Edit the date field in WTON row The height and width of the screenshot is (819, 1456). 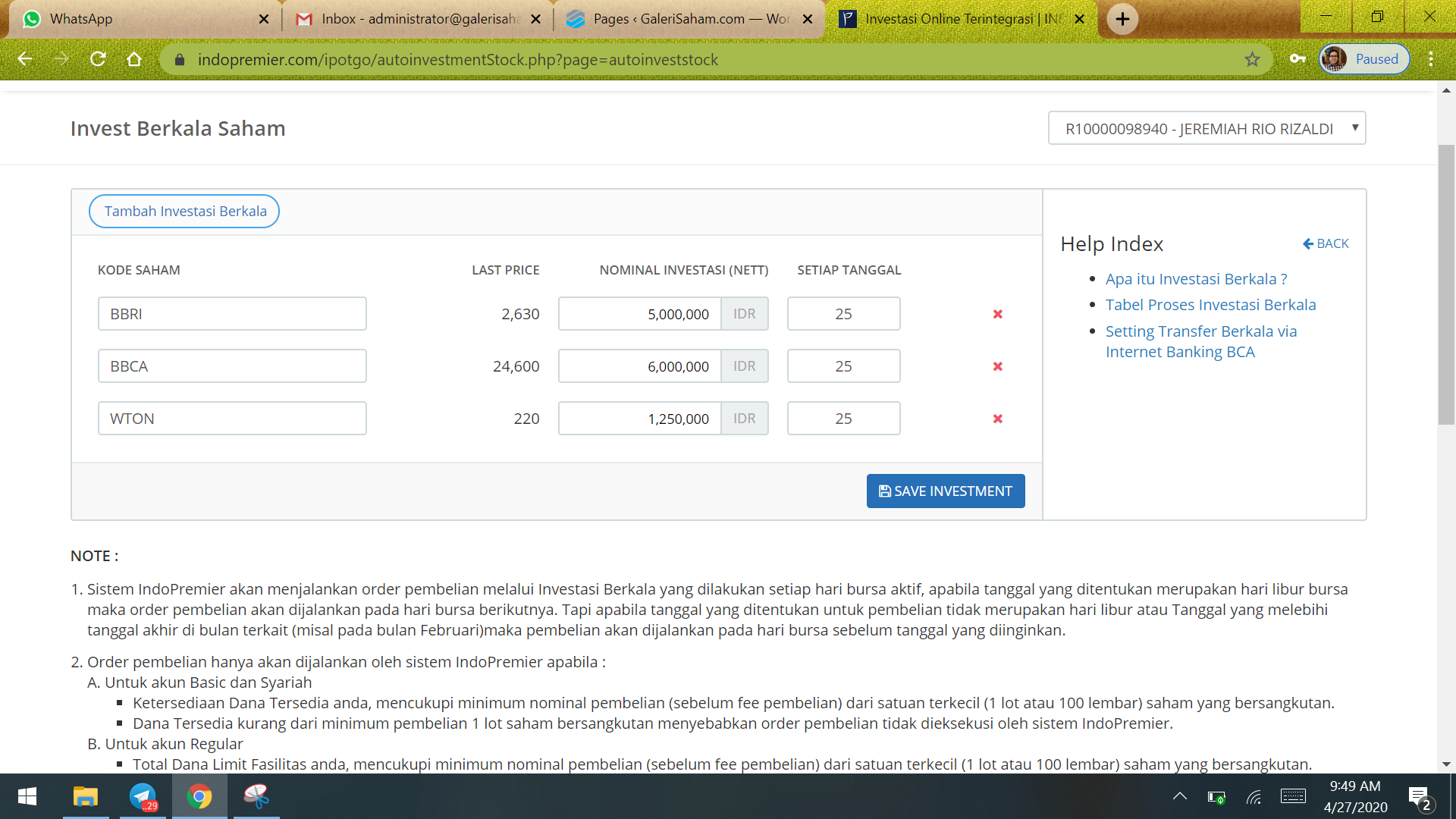point(843,419)
